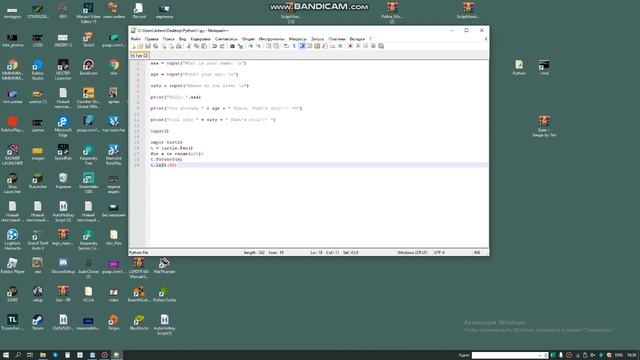Open the Запуск menu

[317, 39]
